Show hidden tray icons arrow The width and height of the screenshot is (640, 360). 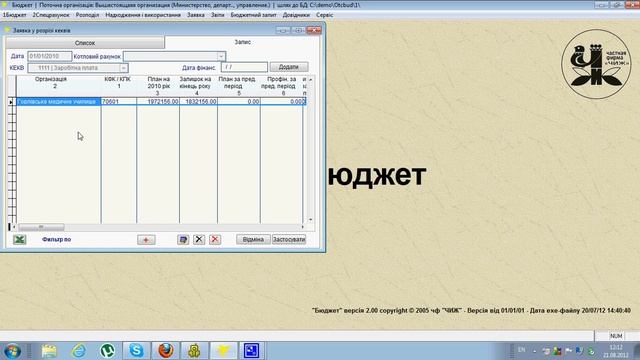point(534,351)
